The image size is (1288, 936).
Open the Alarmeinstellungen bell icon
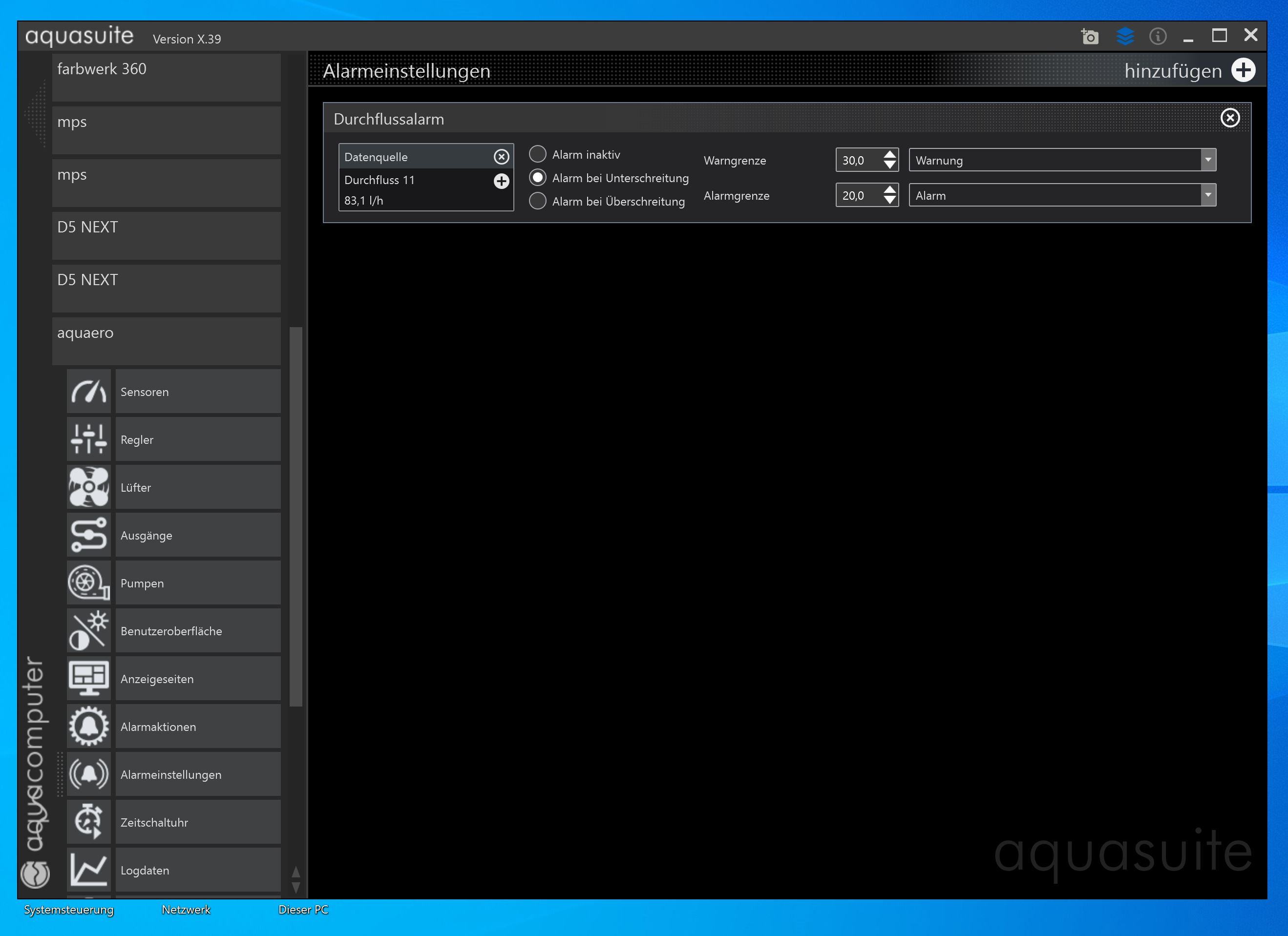pyautogui.click(x=88, y=774)
